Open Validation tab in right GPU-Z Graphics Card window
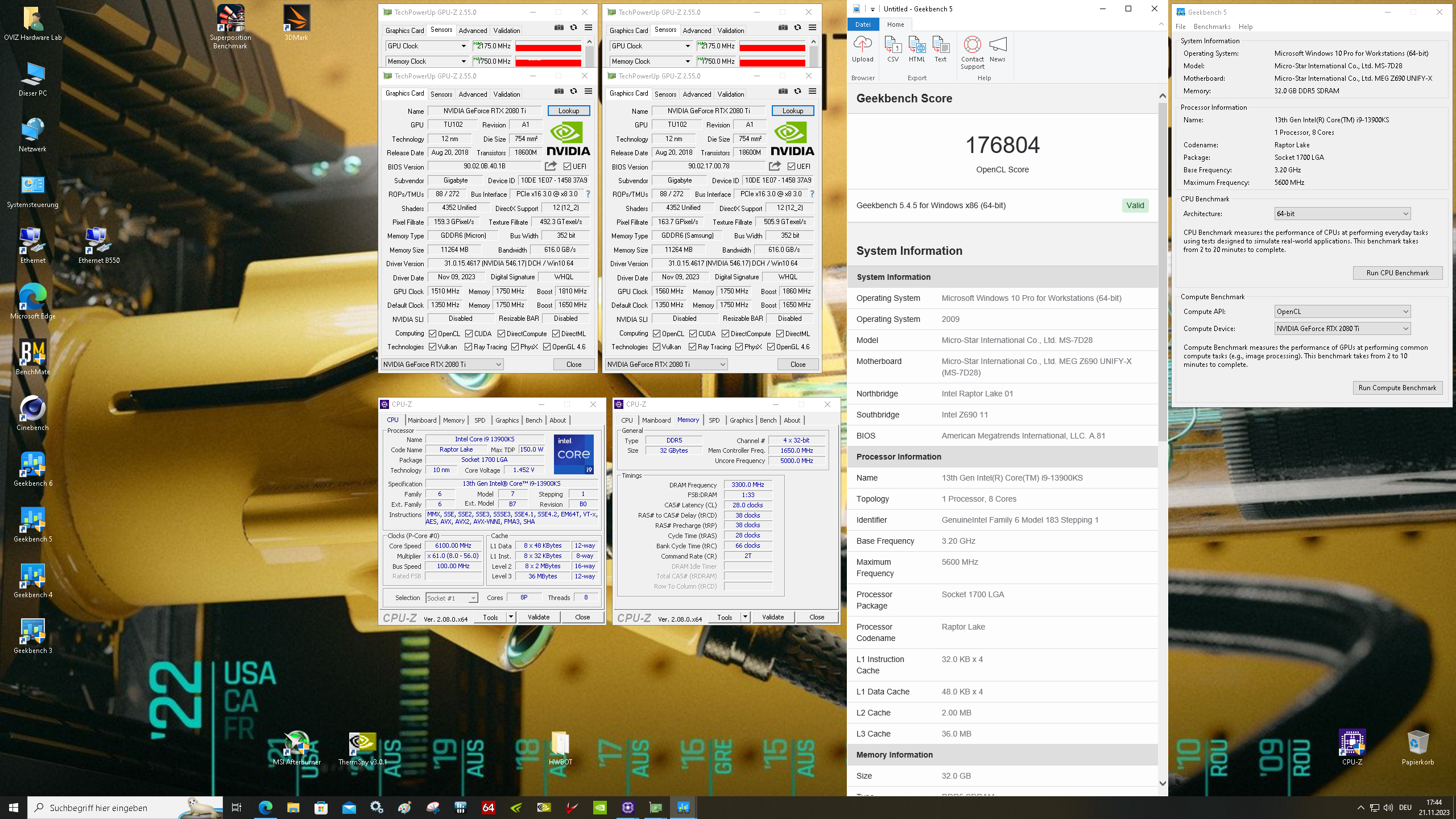The image size is (1456, 819). [x=730, y=94]
